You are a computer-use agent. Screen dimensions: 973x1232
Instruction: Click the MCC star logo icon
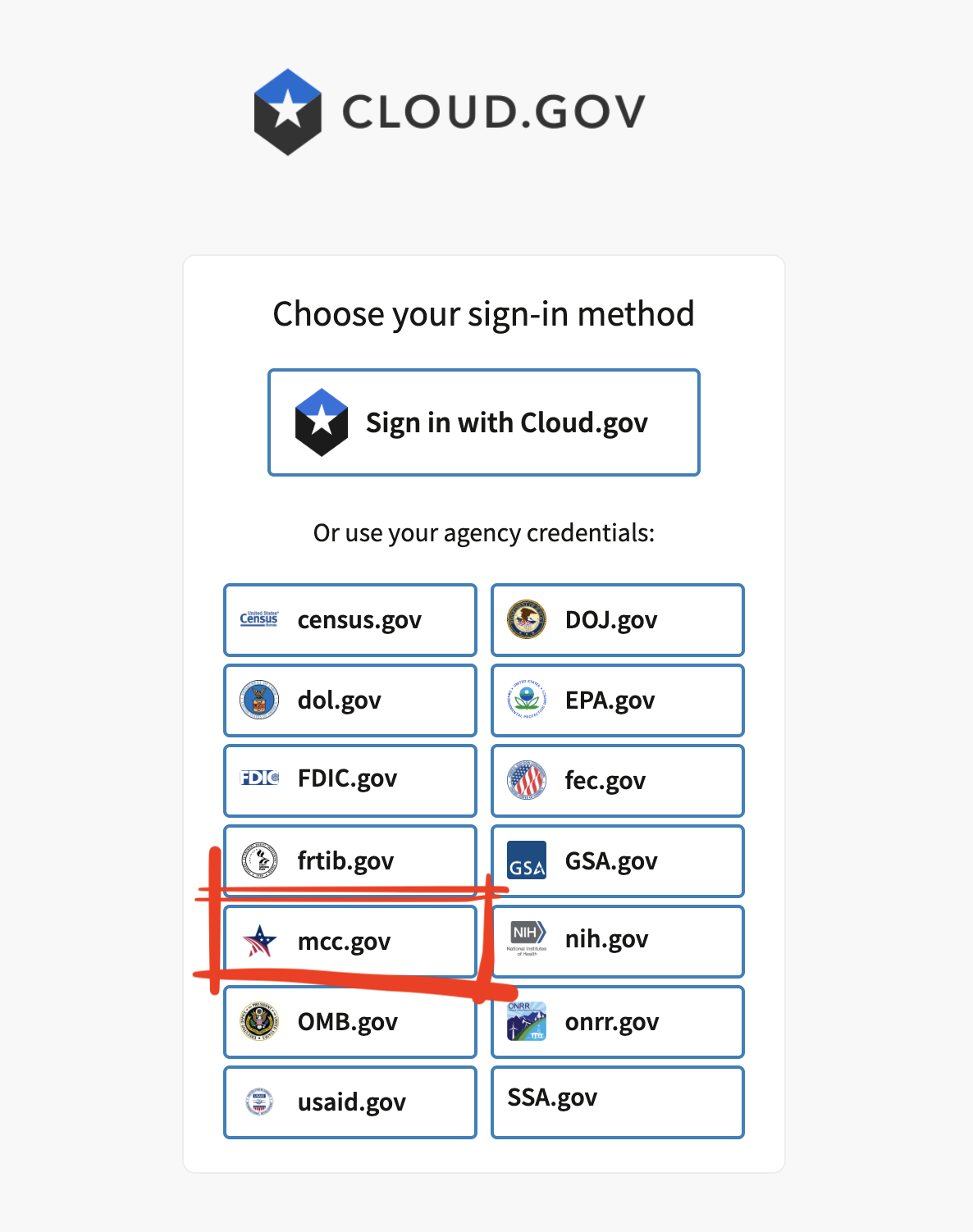coord(259,941)
